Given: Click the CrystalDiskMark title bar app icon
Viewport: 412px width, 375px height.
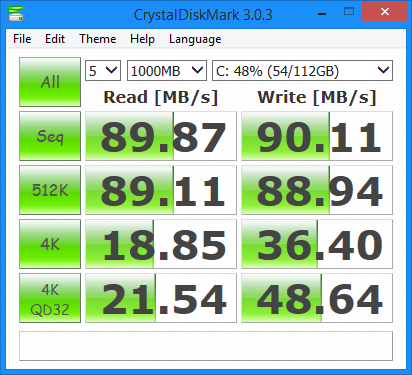Looking at the screenshot, I should point(16,14).
